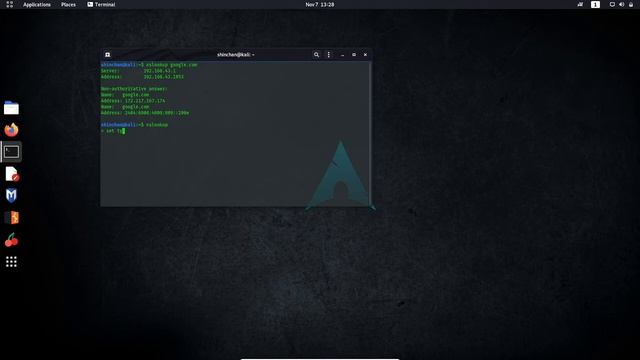The image size is (640, 360).
Task: Click the 'Address: 172.217.167.174' line
Action: point(133,100)
